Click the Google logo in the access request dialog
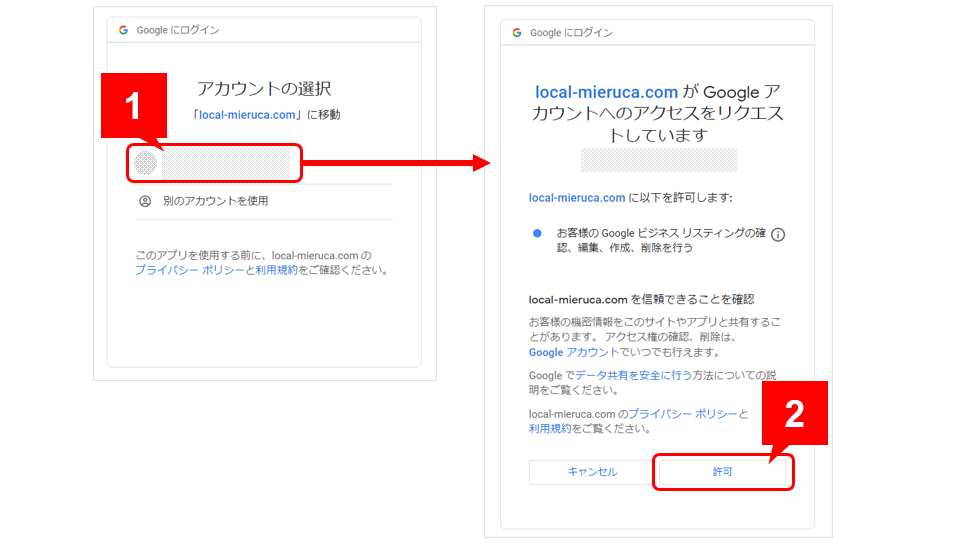 pos(517,32)
